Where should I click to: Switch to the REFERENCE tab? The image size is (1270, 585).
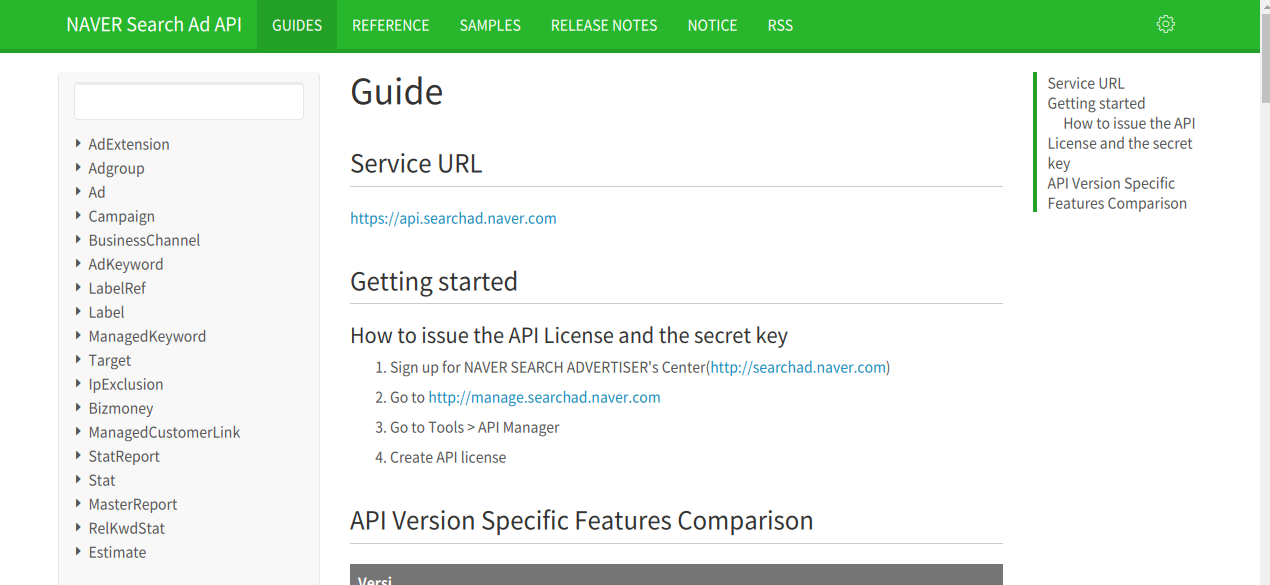[x=391, y=25]
